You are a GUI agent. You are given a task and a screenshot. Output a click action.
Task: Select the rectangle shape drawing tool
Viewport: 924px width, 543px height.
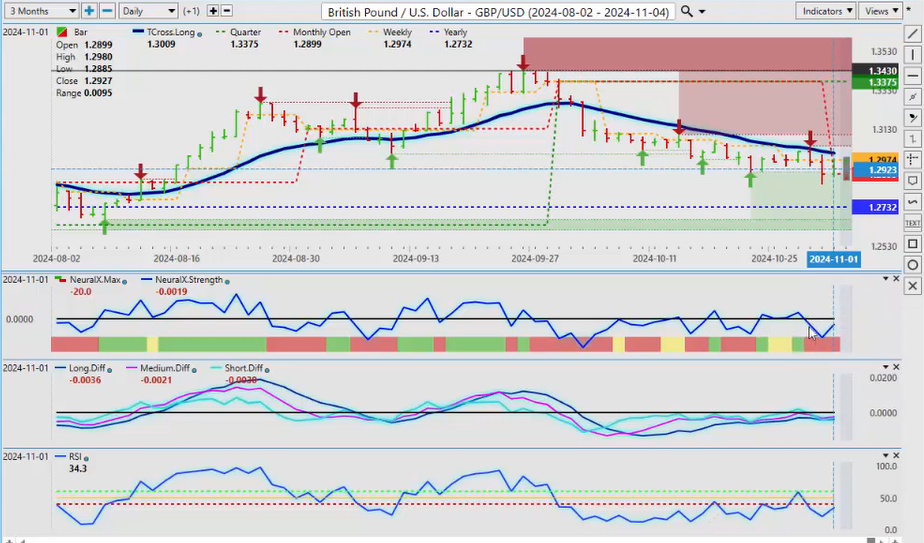913,244
